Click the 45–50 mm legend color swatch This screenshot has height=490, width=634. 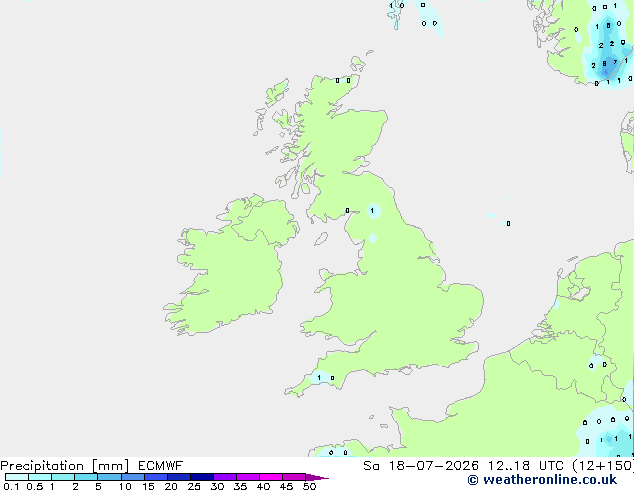[294, 477]
